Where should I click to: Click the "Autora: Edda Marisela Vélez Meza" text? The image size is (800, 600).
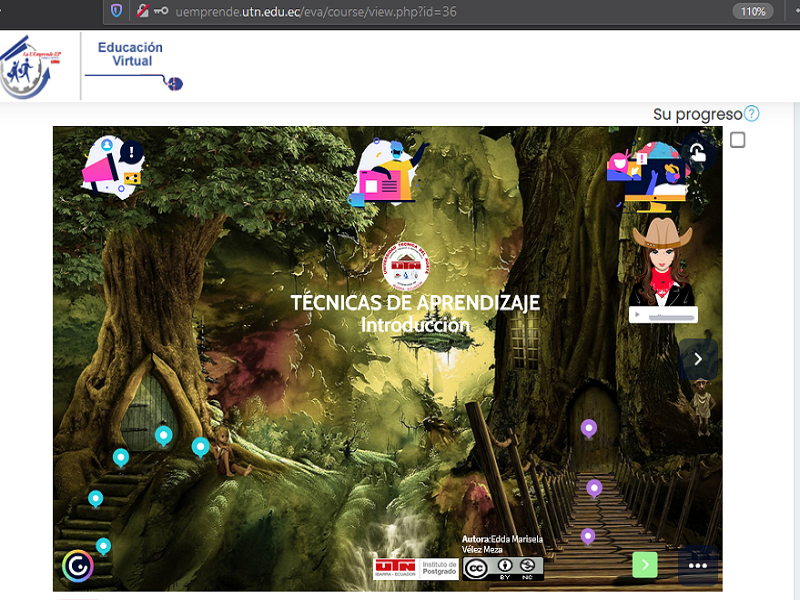coord(503,544)
